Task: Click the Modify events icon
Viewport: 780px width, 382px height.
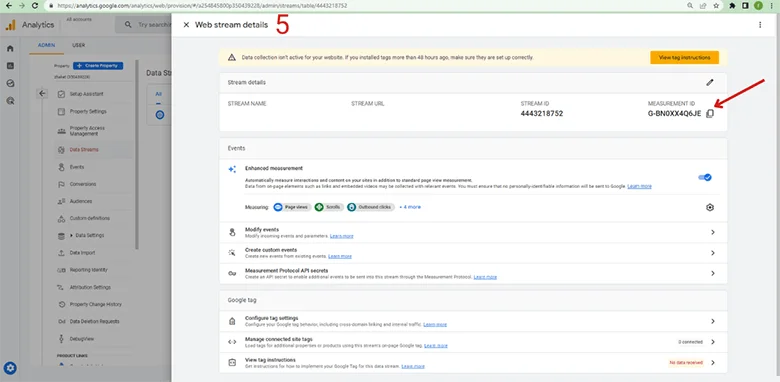Action: (x=232, y=232)
